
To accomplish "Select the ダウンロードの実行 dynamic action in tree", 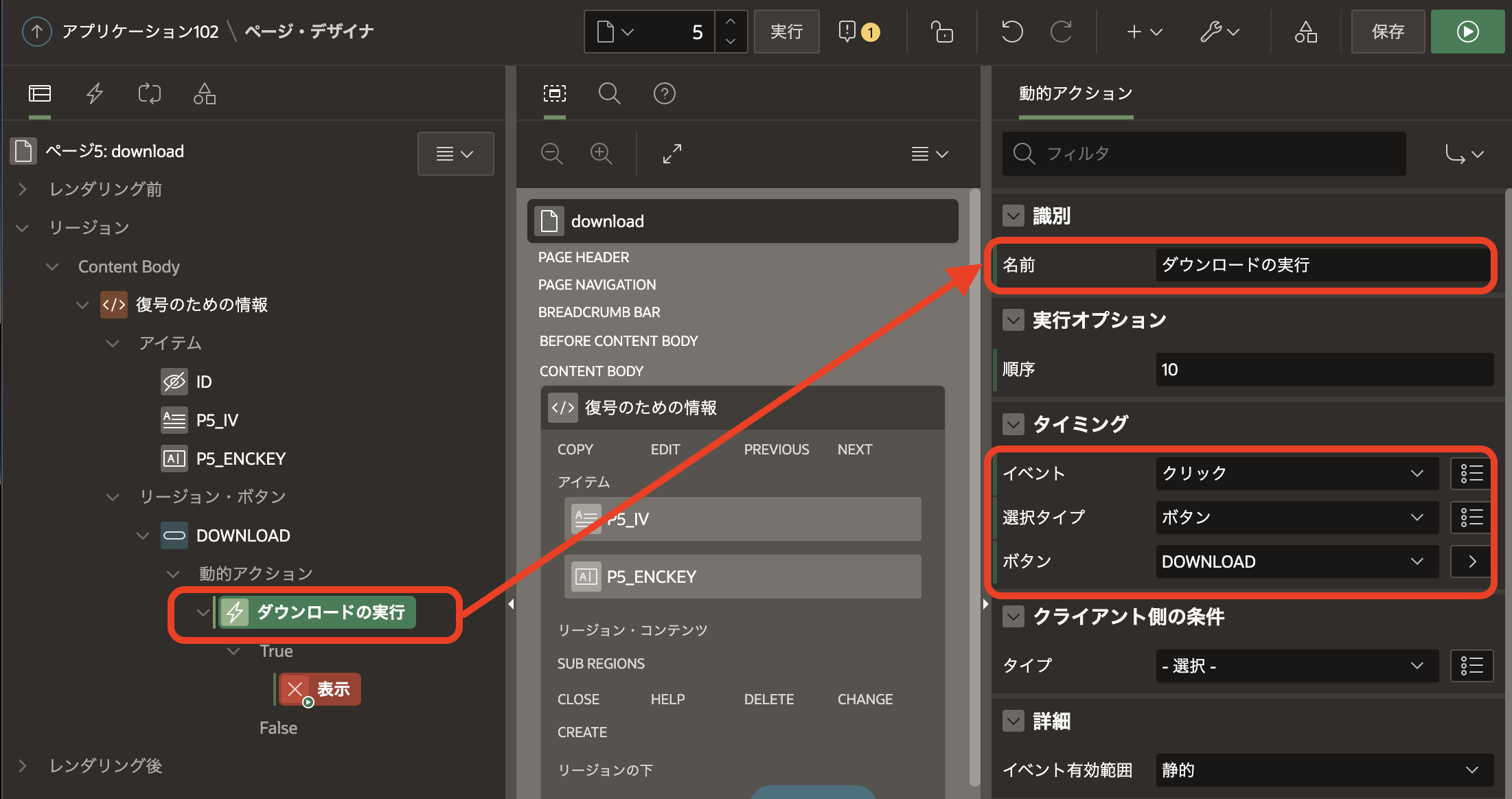I will (317, 612).
